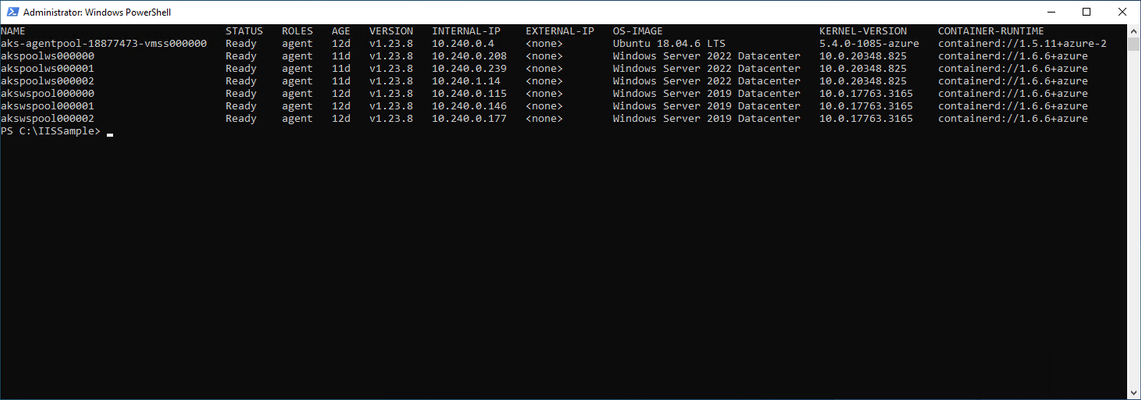Click the CONTAINER-RUNTIME column header
Screen dimensions: 1141x400
point(991,31)
